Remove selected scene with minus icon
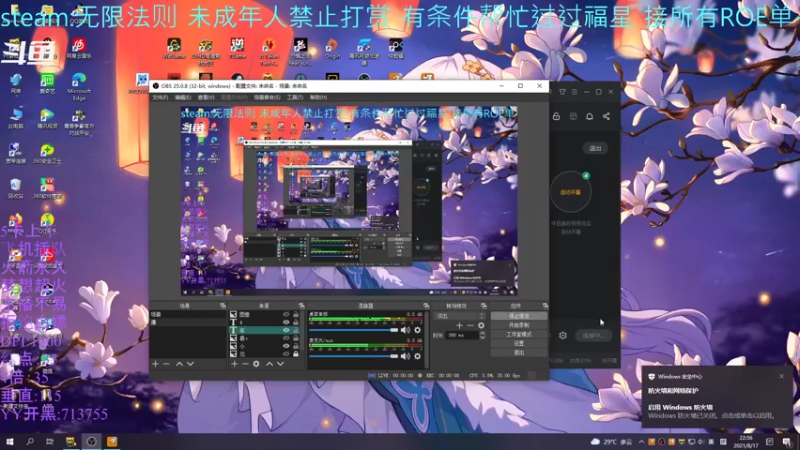800x450 pixels. [166, 364]
